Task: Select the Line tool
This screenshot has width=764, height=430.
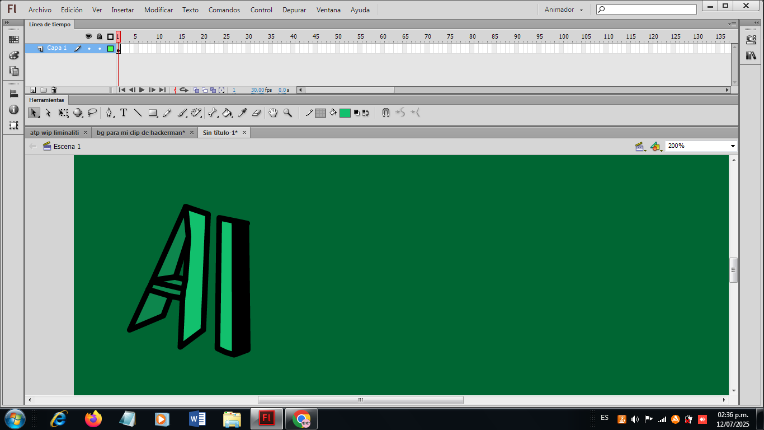Action: click(x=138, y=113)
